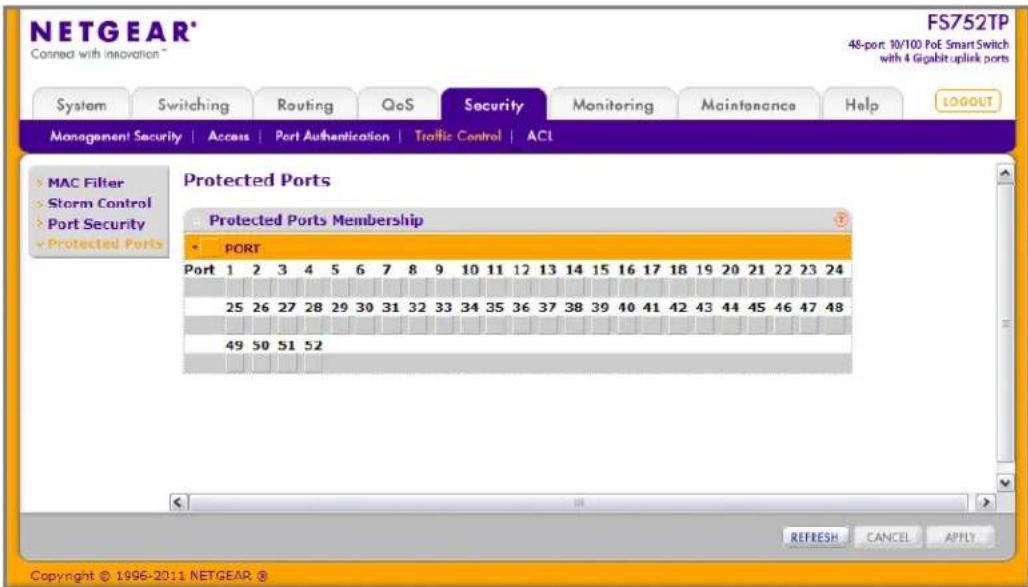Open MAC Filter in sidebar
The image size is (1028, 587).
tap(85, 183)
